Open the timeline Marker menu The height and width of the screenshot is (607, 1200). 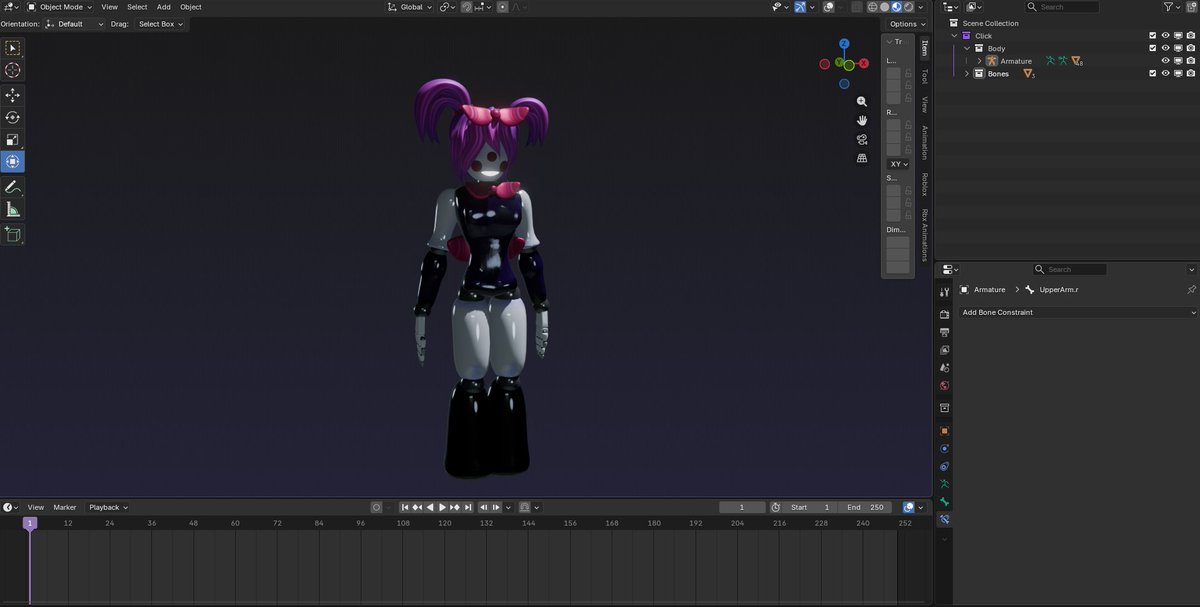pyautogui.click(x=65, y=507)
